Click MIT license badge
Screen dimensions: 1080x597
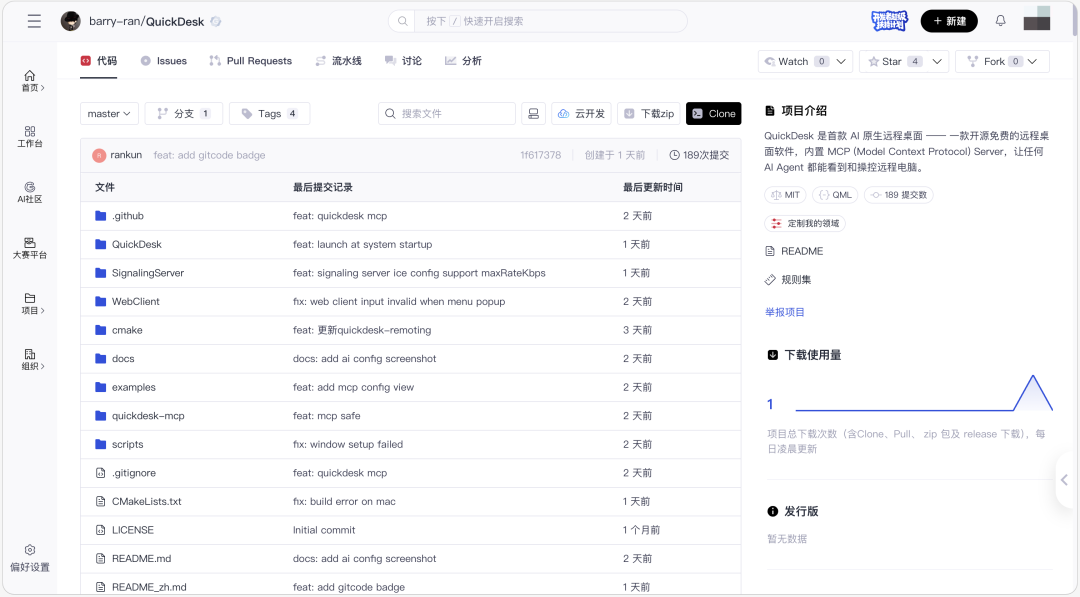[x=785, y=195]
